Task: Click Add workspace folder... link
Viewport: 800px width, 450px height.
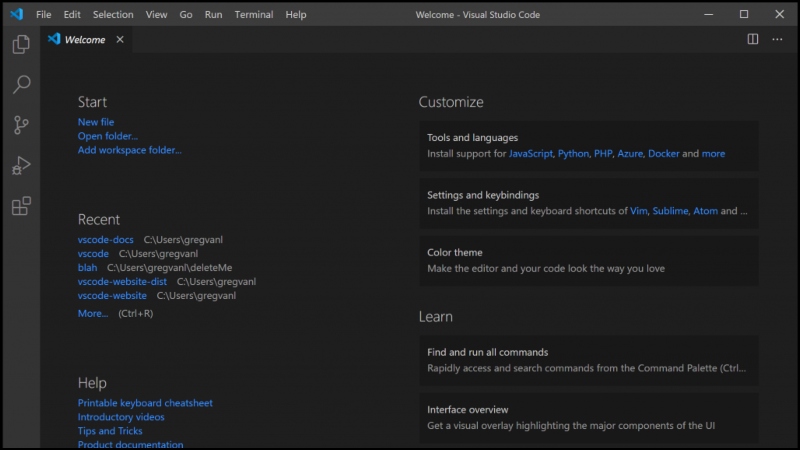Action: tap(130, 150)
